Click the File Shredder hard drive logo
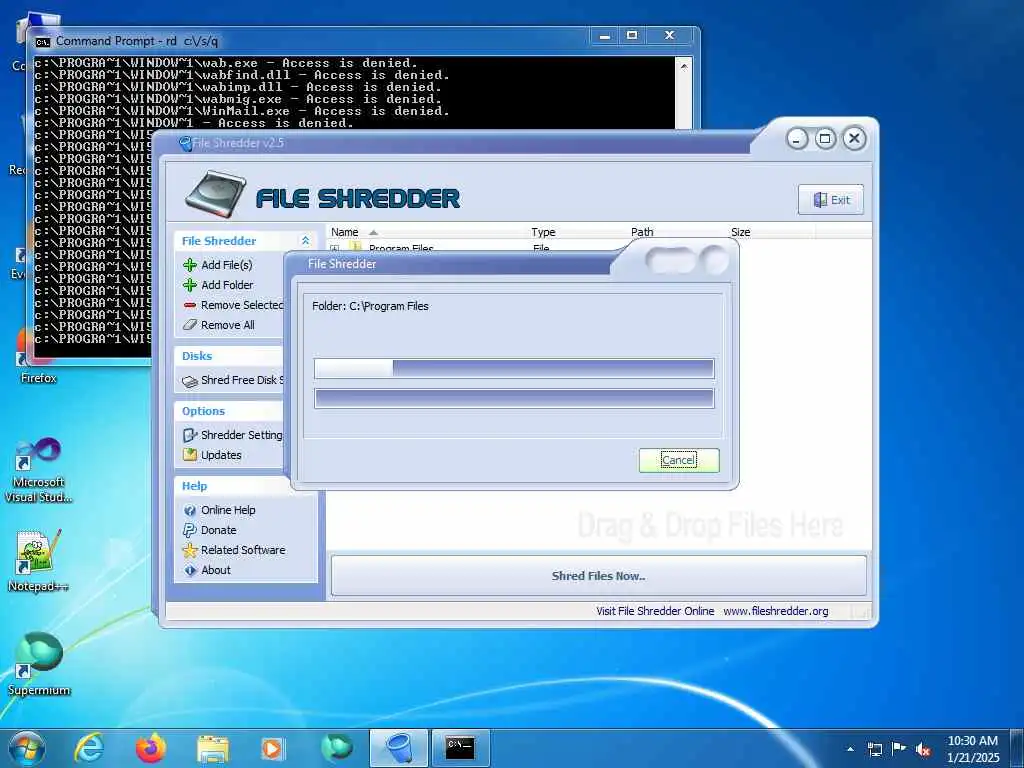The image size is (1024, 768). click(x=216, y=194)
